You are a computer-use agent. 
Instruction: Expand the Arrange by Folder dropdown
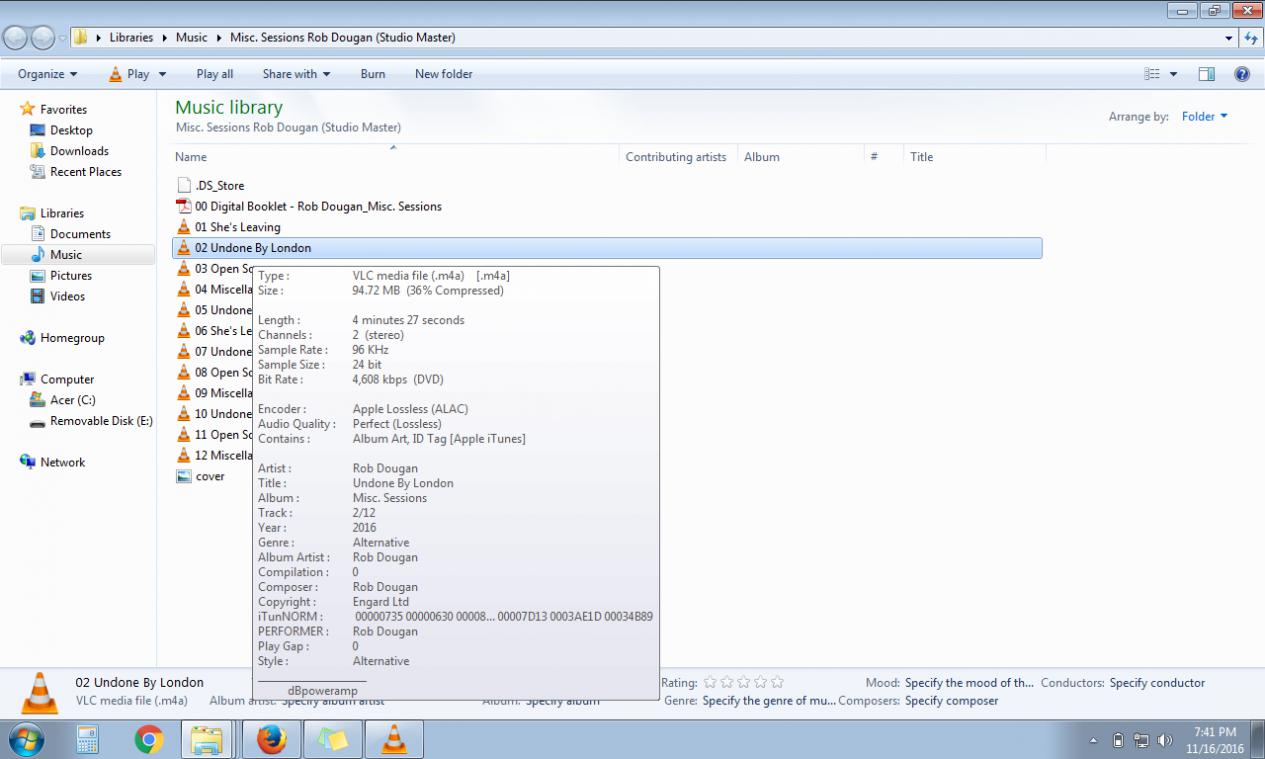pos(1204,117)
